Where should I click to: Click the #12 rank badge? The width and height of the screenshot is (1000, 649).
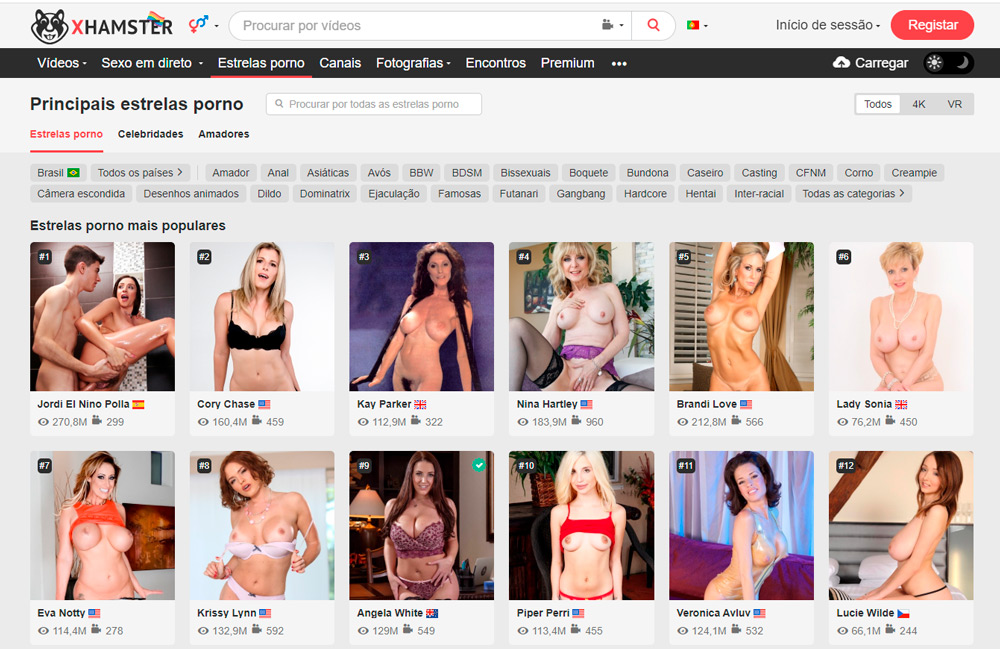point(846,465)
